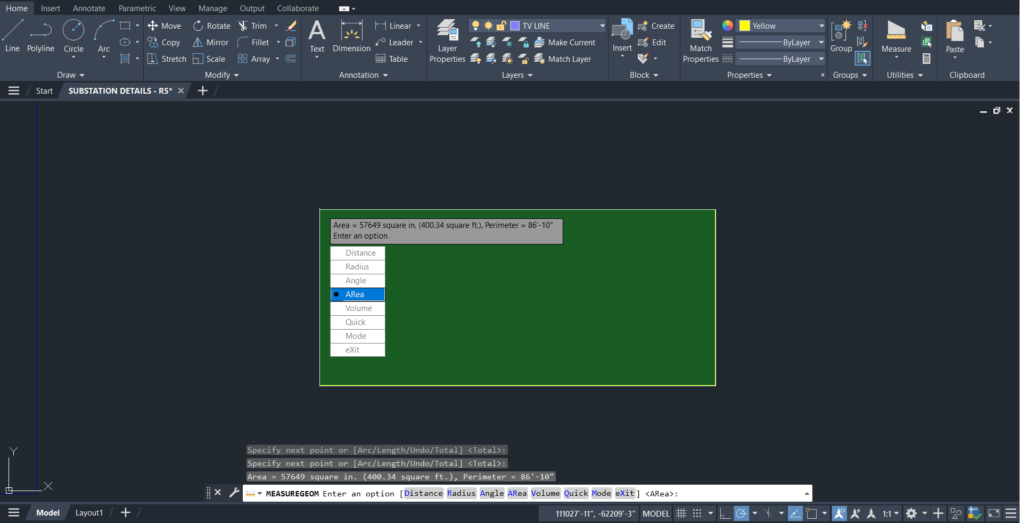Select the Line draw tool
Screen dimensions: 1020x523
[12, 37]
